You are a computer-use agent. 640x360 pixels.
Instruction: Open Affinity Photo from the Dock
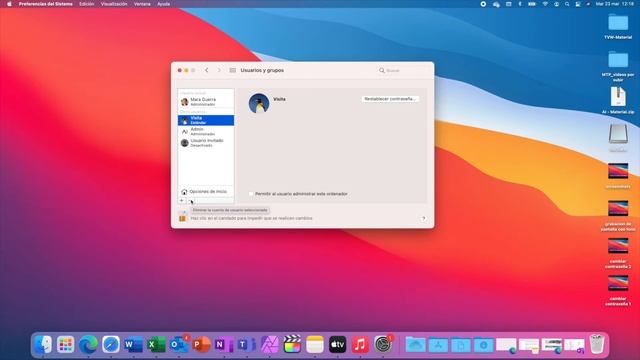point(269,345)
